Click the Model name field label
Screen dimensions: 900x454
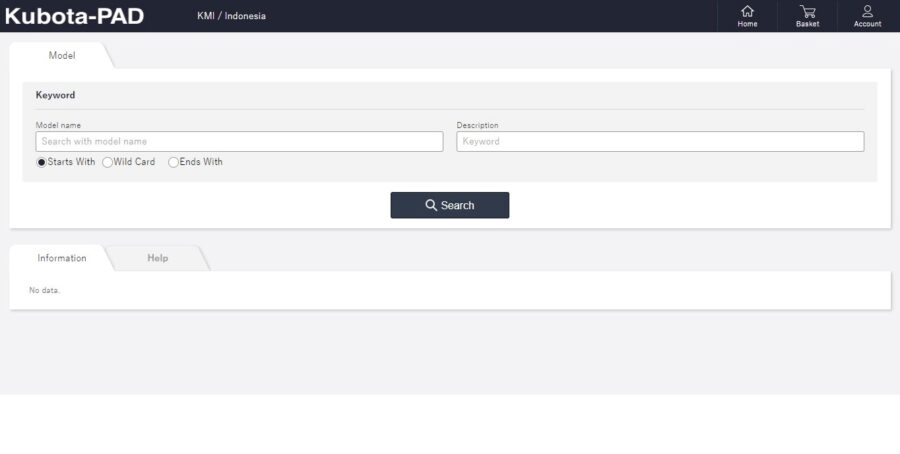pos(58,125)
